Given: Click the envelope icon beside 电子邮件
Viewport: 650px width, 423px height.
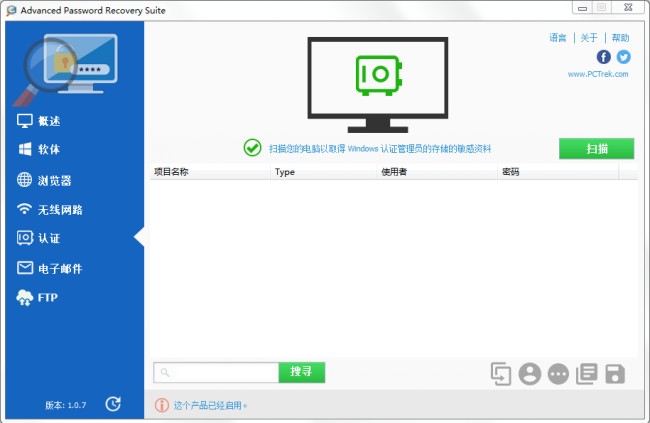Looking at the screenshot, I should point(25,268).
